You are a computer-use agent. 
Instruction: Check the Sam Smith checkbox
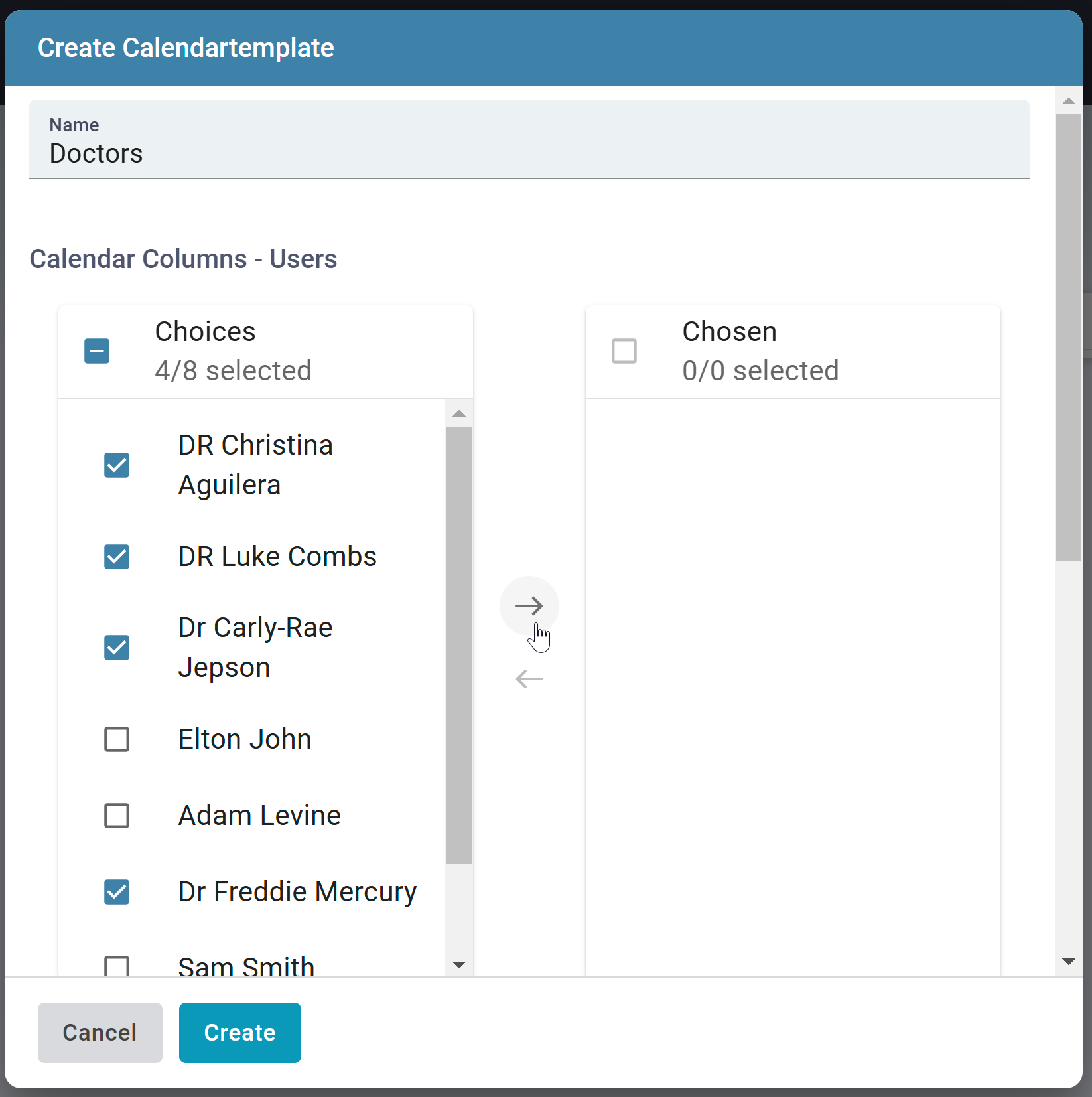click(x=117, y=966)
